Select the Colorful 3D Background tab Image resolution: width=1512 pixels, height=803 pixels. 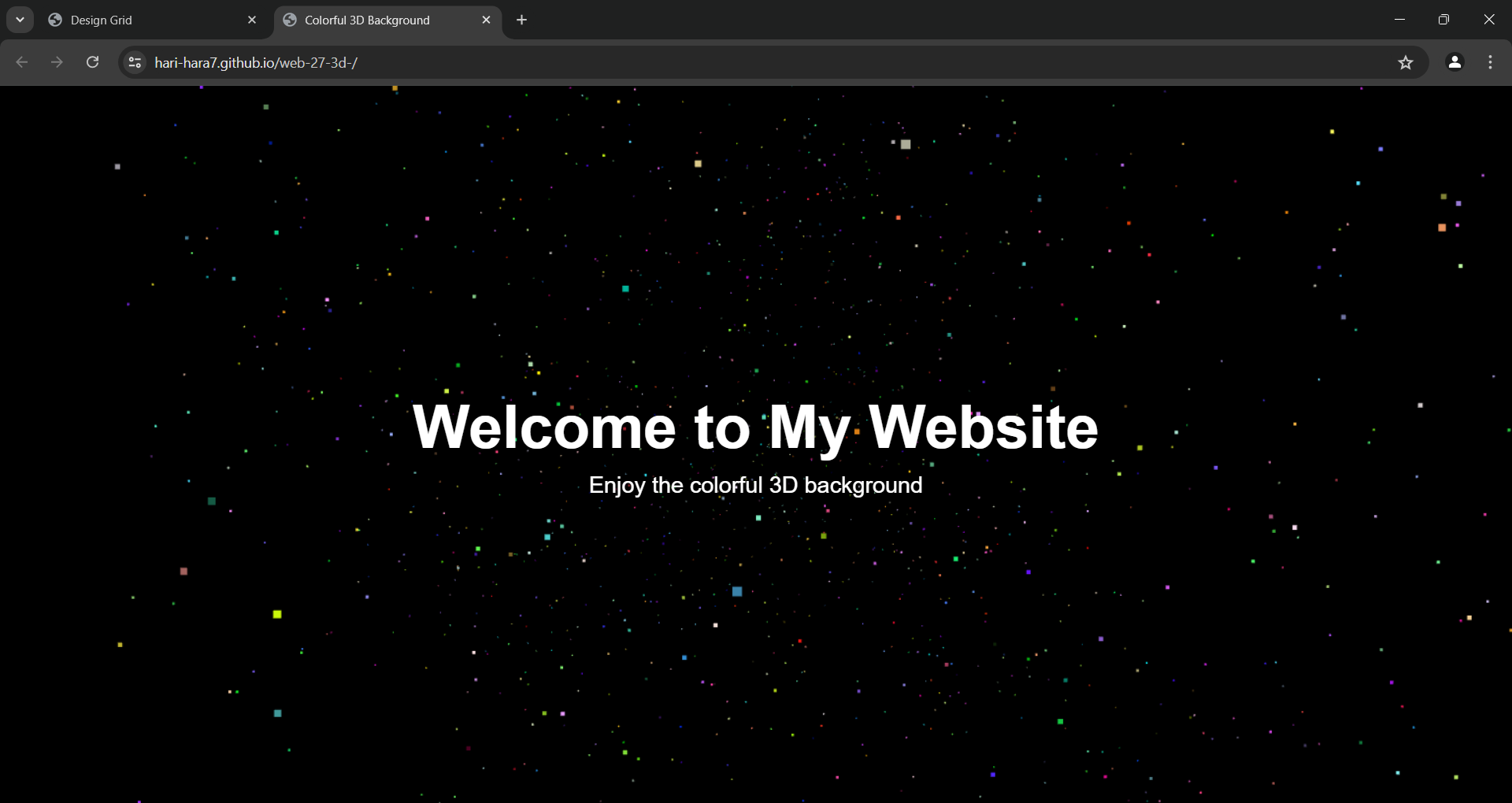(387, 20)
